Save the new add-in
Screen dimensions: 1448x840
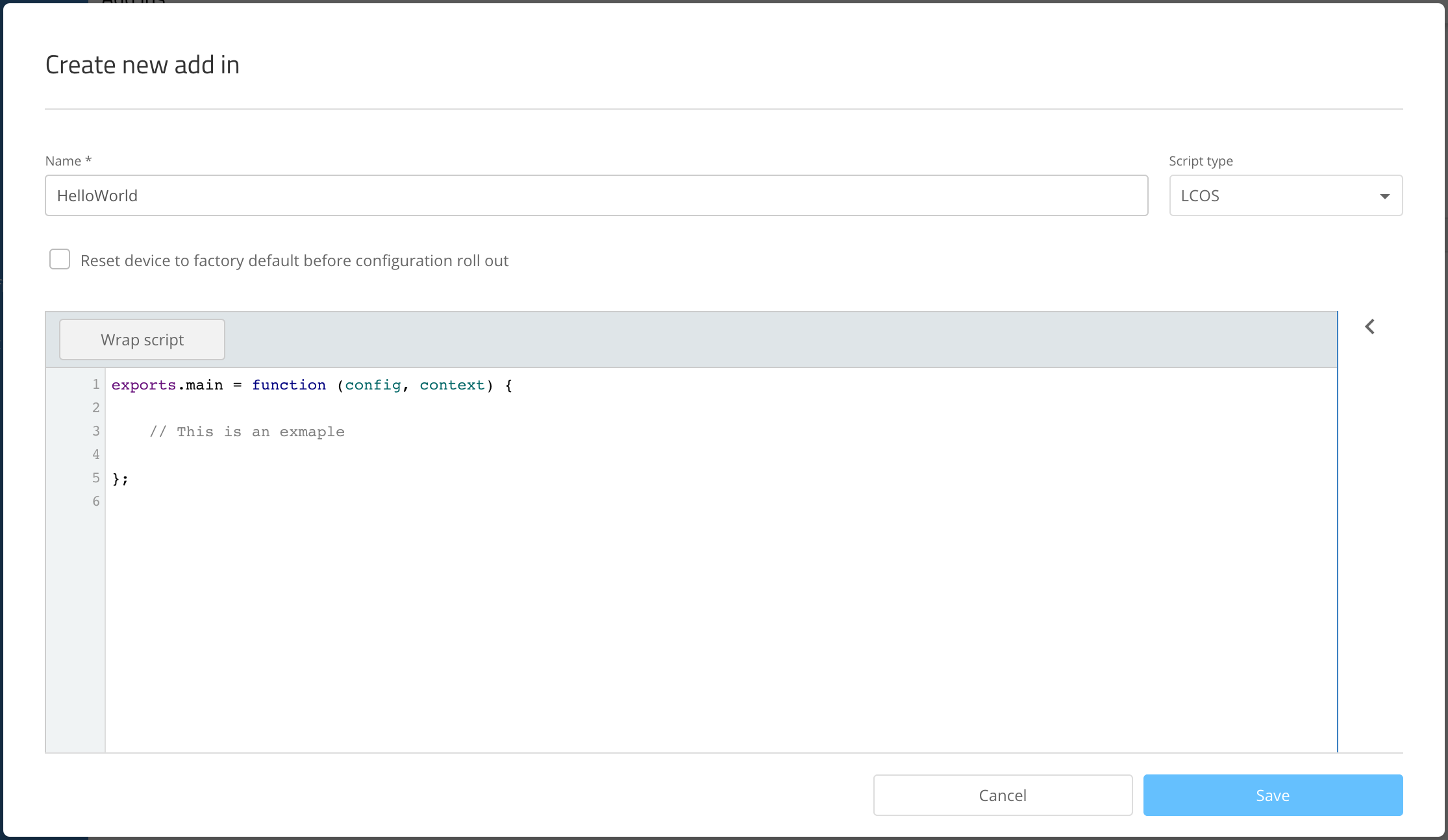[x=1273, y=795]
